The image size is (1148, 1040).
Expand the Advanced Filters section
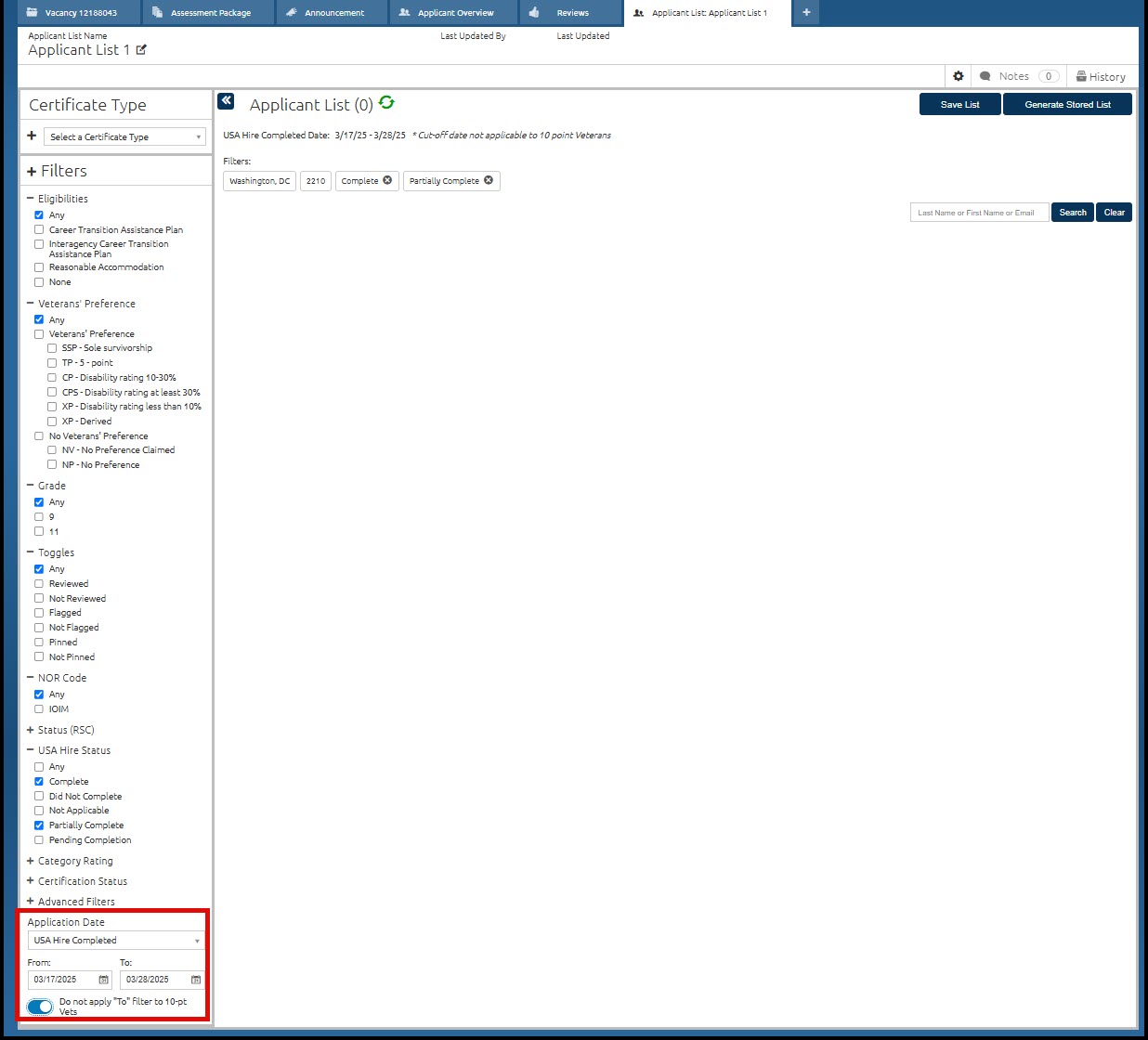[x=75, y=902]
